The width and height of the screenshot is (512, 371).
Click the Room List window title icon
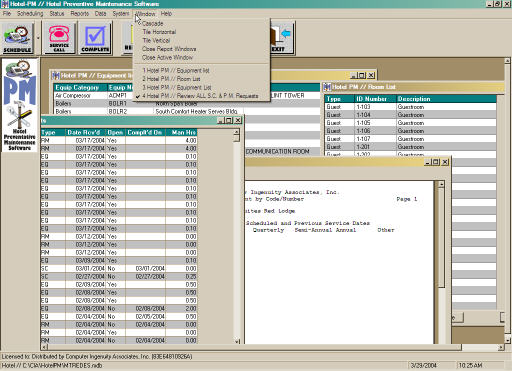pyautogui.click(x=327, y=87)
